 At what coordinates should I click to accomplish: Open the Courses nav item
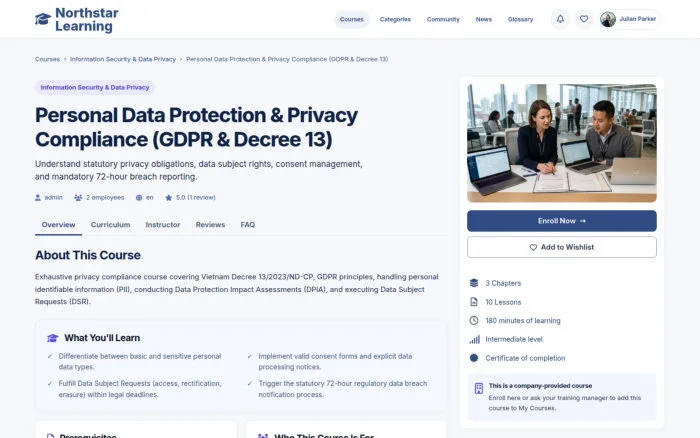pos(351,19)
